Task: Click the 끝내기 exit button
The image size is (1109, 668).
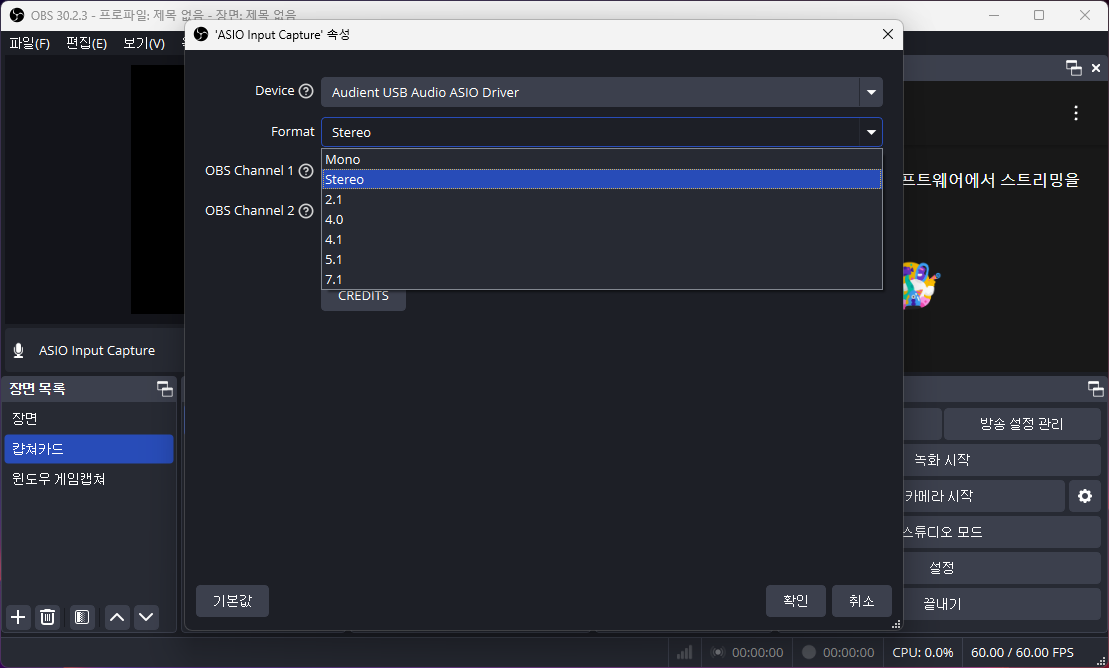Action: [1001, 604]
